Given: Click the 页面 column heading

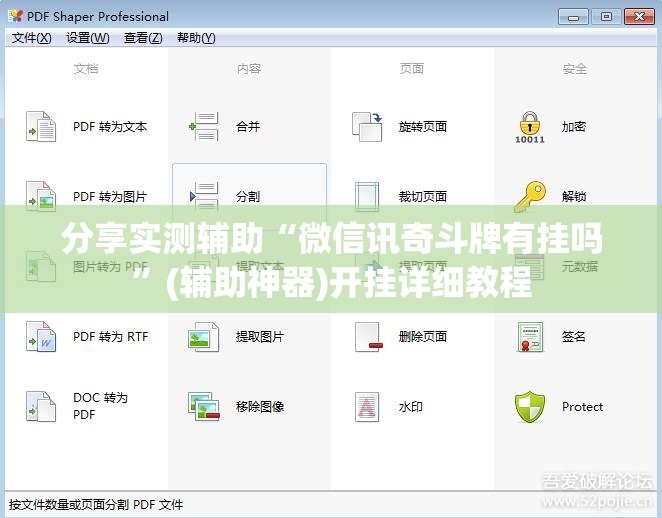Looking at the screenshot, I should [x=412, y=68].
